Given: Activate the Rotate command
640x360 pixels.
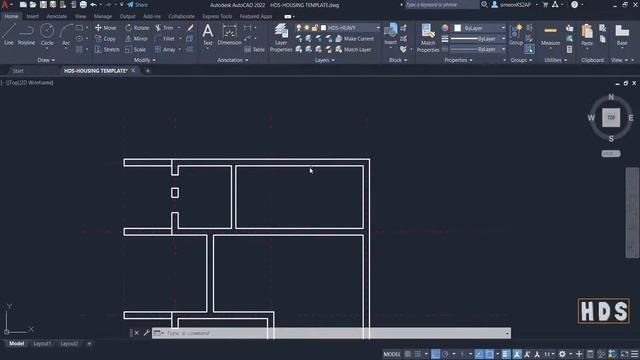Looking at the screenshot, I should pos(138,28).
